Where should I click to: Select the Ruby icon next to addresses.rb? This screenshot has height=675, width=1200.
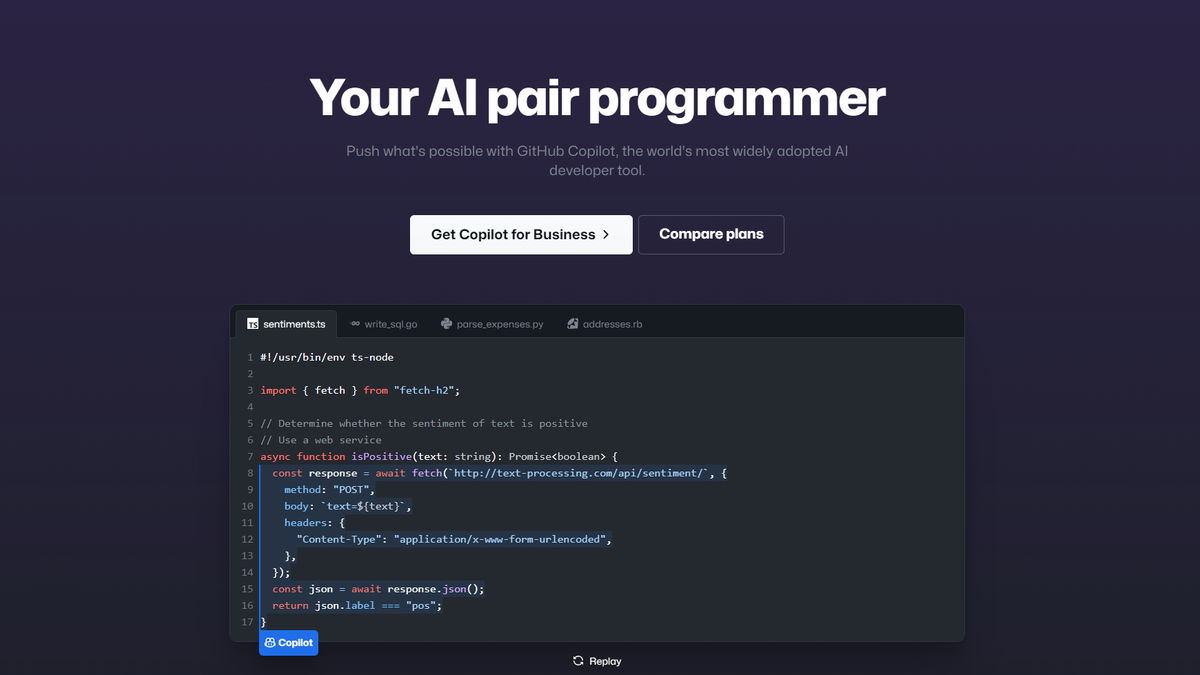click(571, 322)
